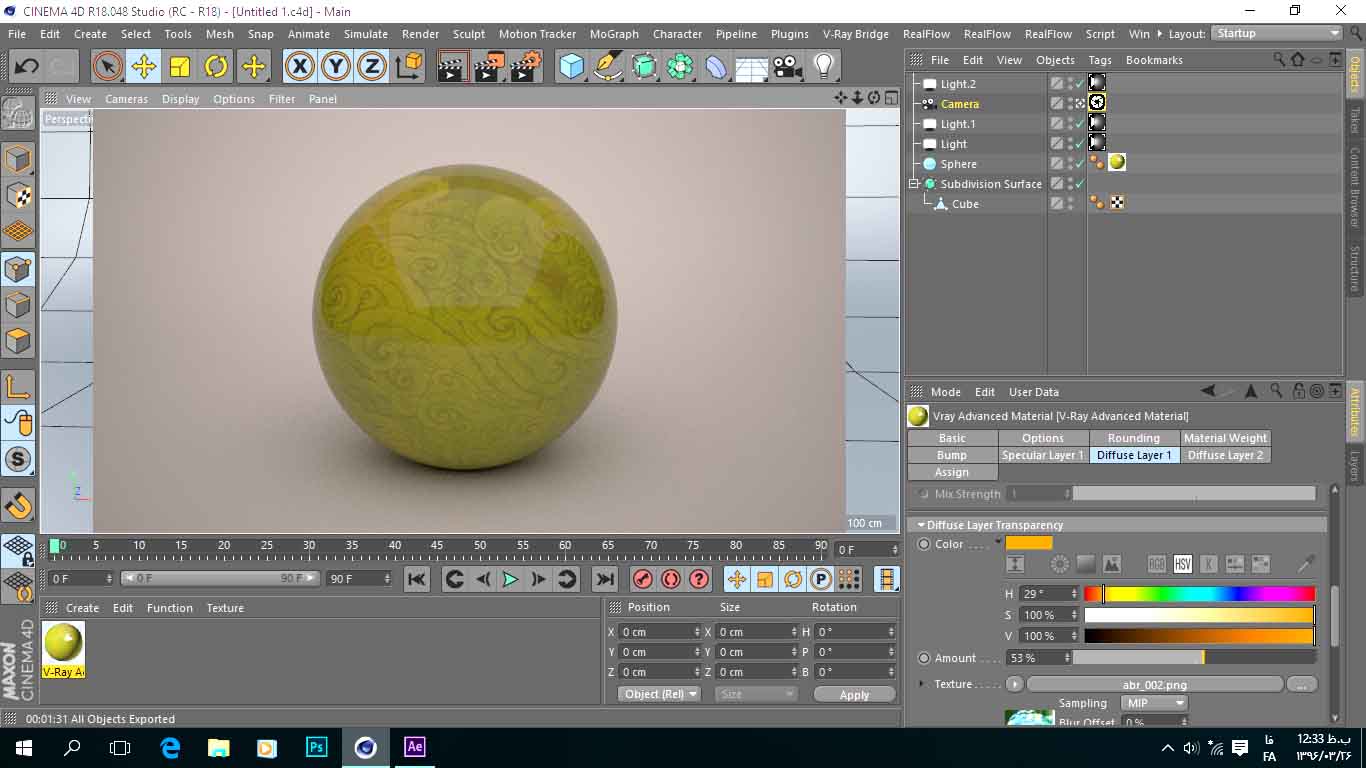Expand the Texture parameter triangle
Image resolution: width=1366 pixels, height=768 pixels.
922,684
